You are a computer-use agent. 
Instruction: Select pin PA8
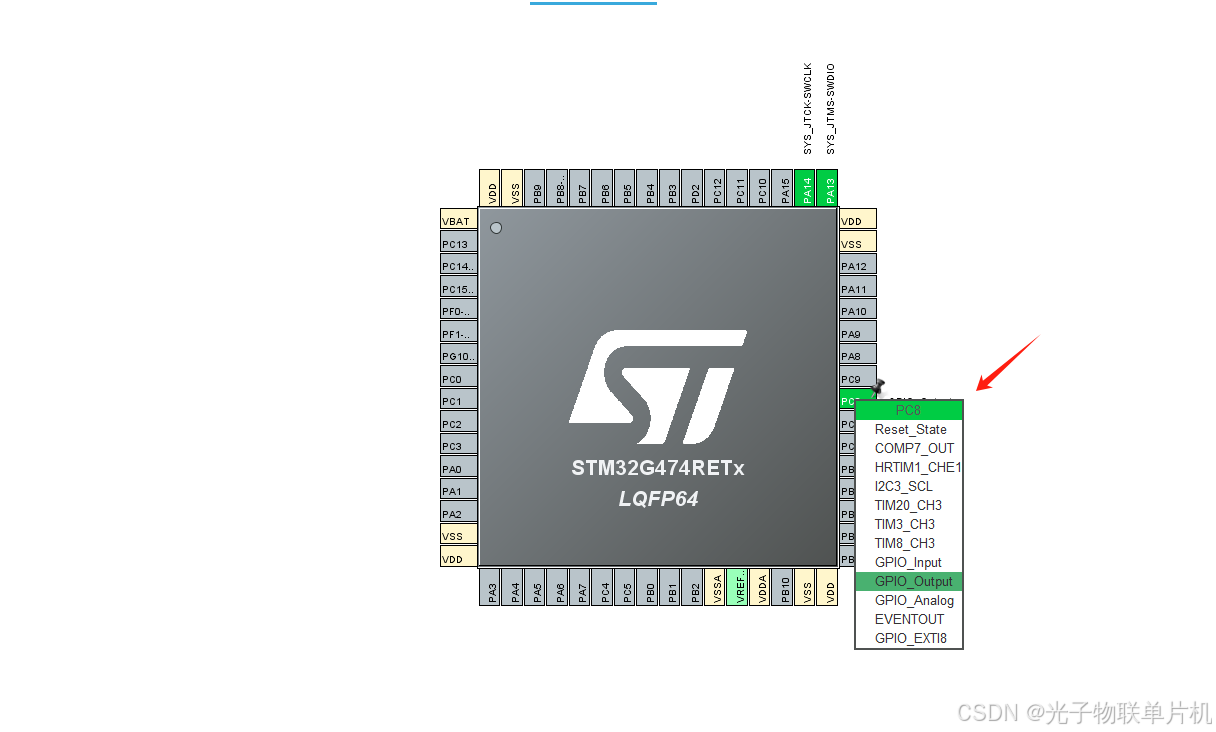858,356
